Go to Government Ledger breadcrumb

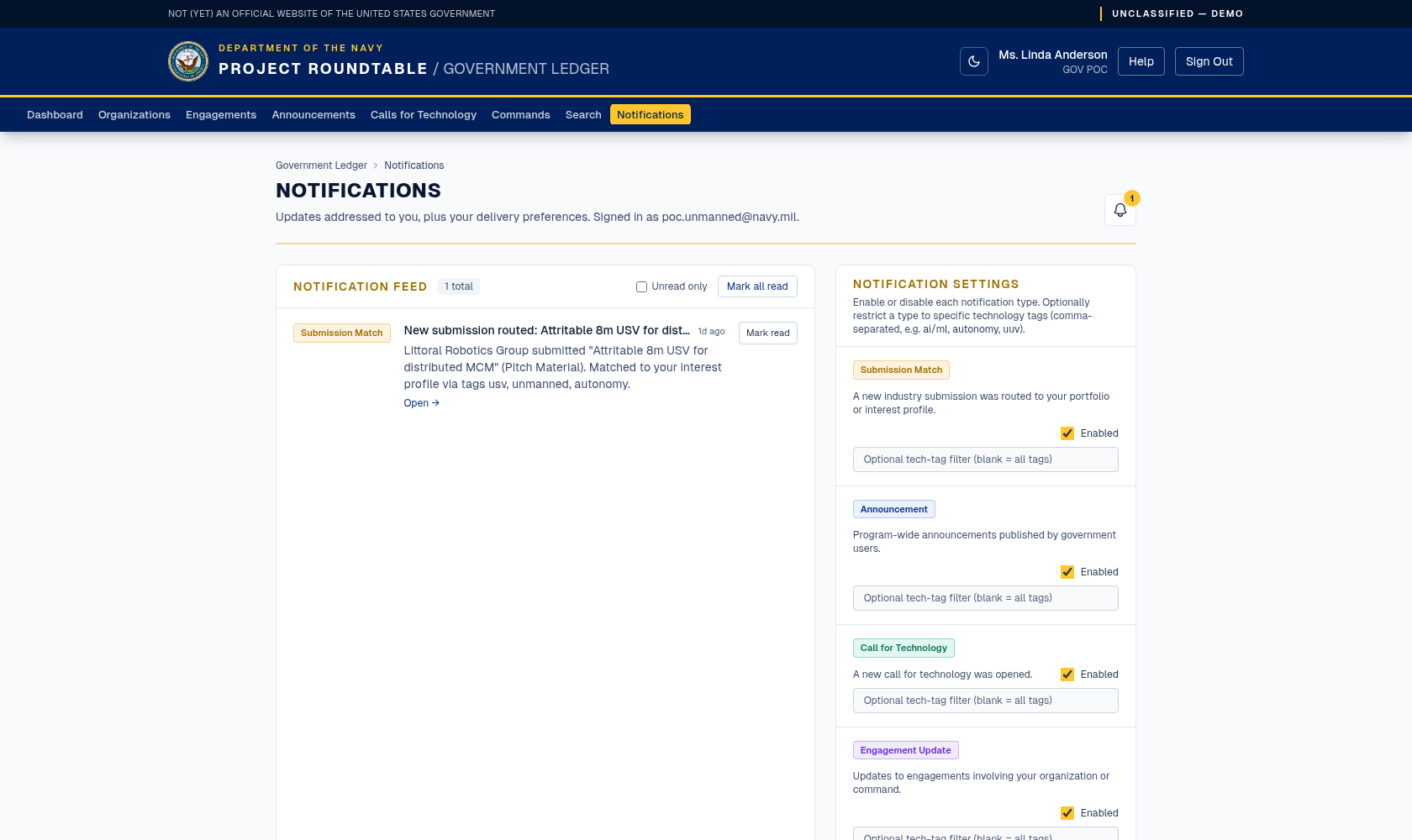321,165
